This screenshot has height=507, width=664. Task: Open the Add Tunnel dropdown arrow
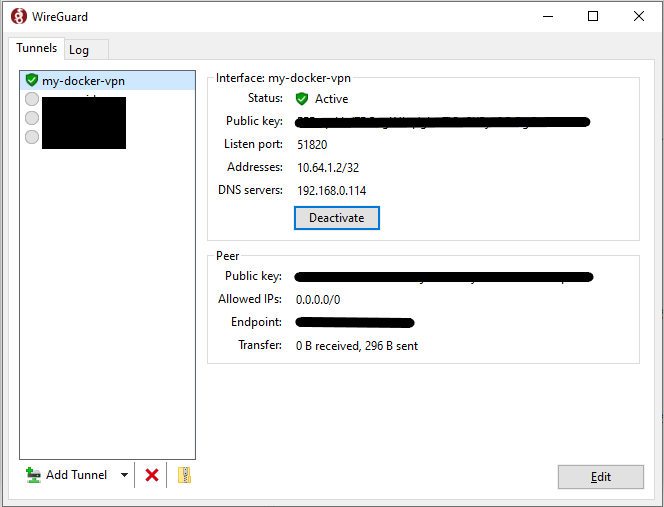pos(124,475)
